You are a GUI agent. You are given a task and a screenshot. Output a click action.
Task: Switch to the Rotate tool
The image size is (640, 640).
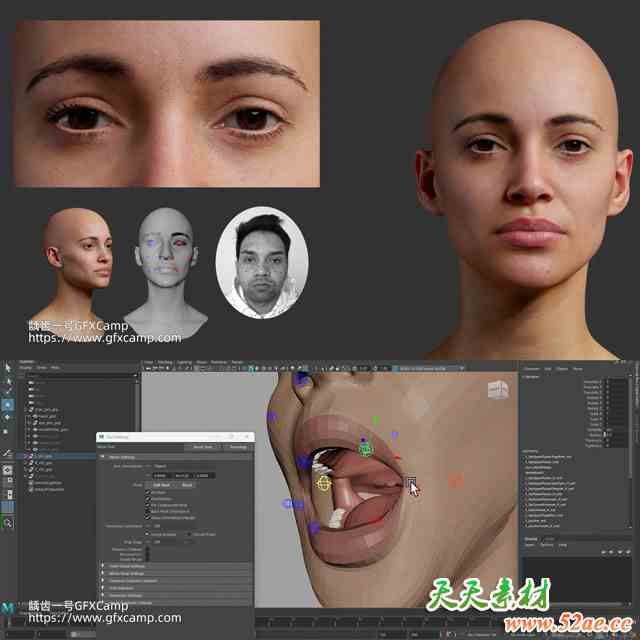coord(7,418)
